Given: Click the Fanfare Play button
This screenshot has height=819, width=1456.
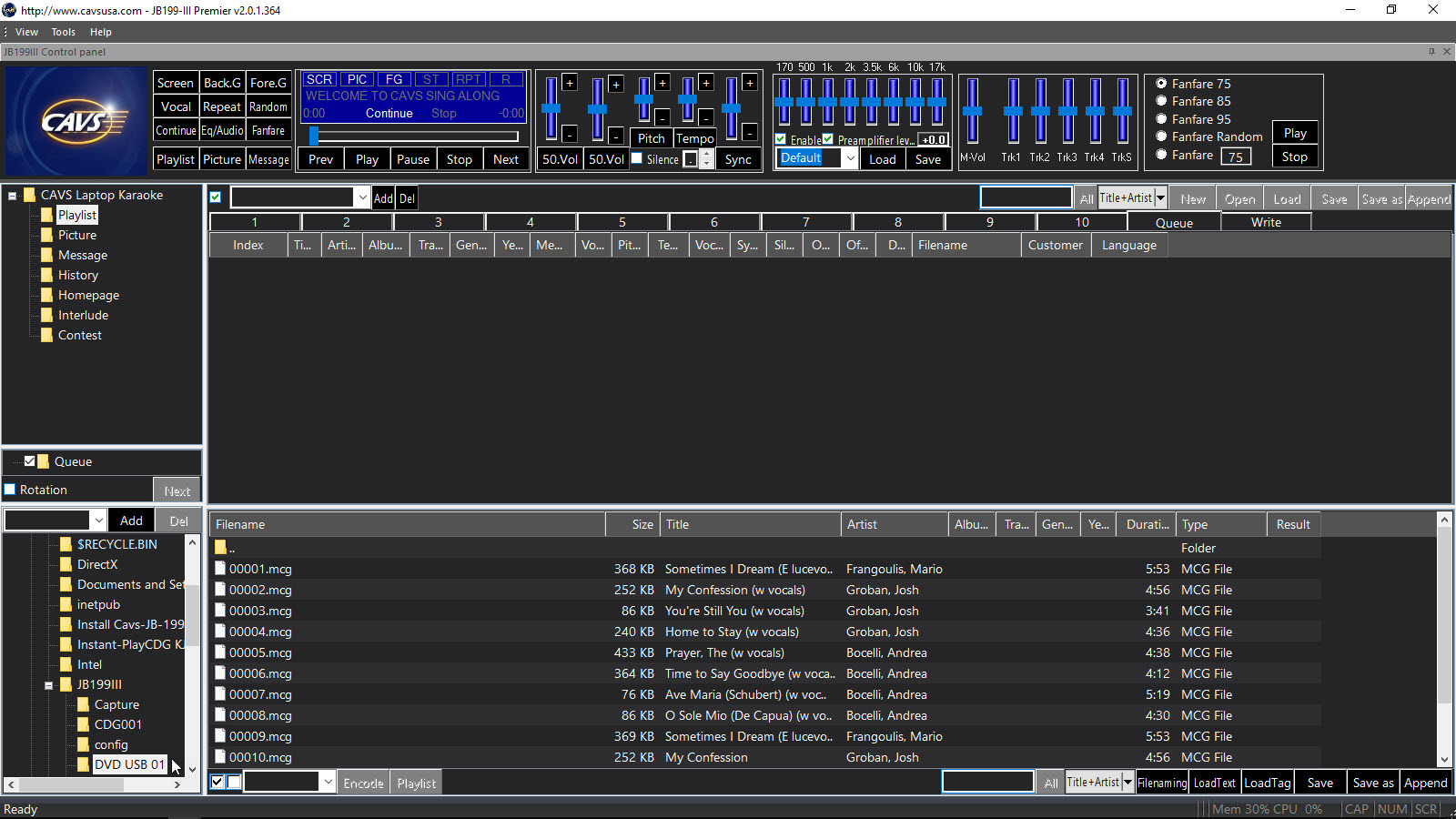Looking at the screenshot, I should 1295,133.
